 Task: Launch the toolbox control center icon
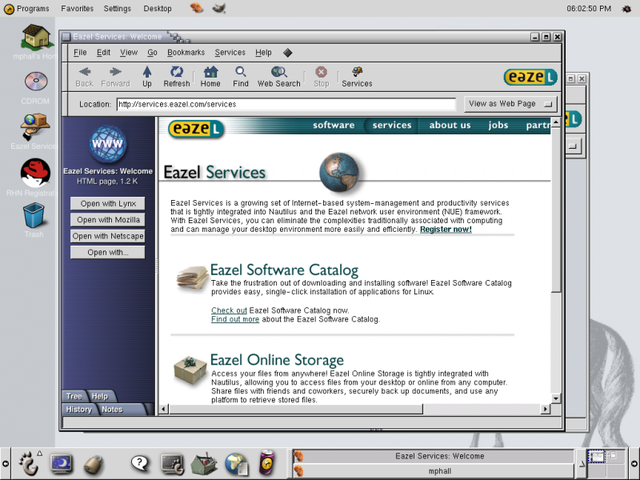[x=204, y=463]
